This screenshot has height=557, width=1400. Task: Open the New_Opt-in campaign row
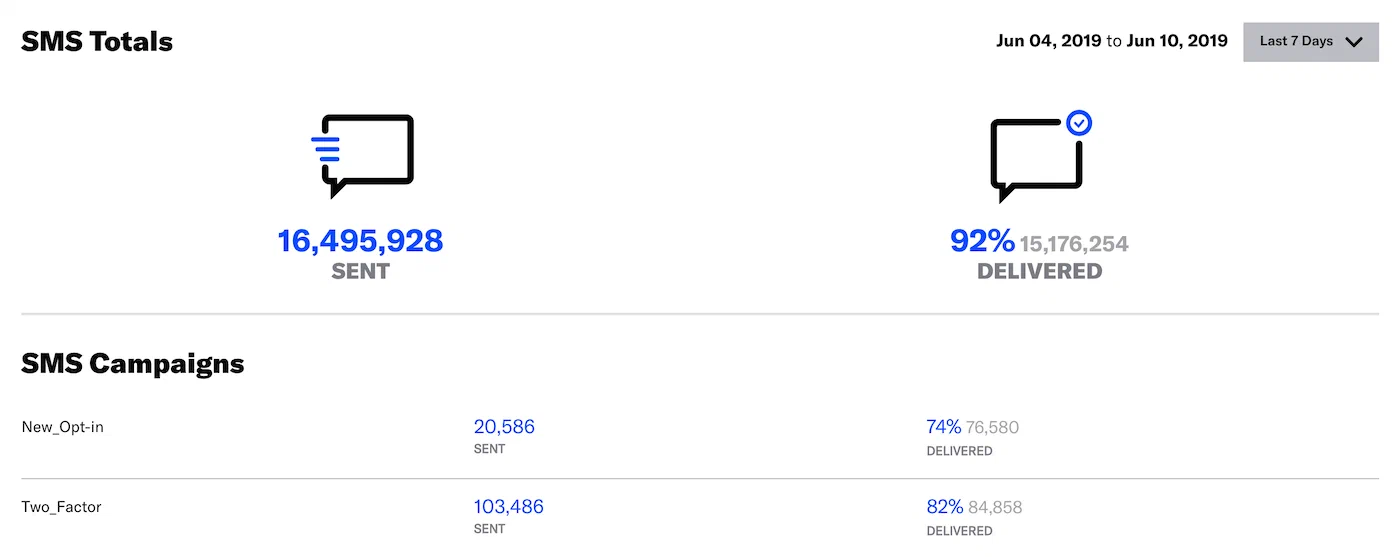[x=63, y=427]
